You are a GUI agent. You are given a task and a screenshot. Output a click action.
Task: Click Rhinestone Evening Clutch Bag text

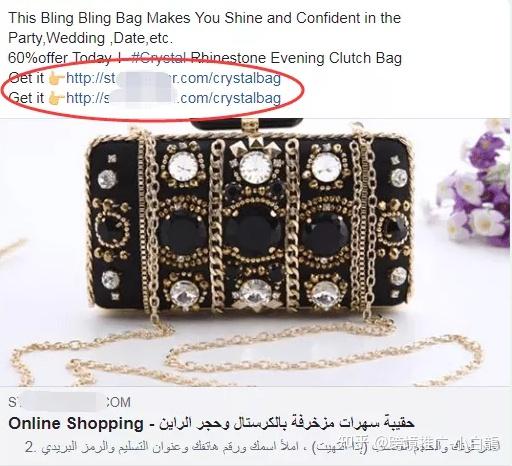tap(296, 58)
